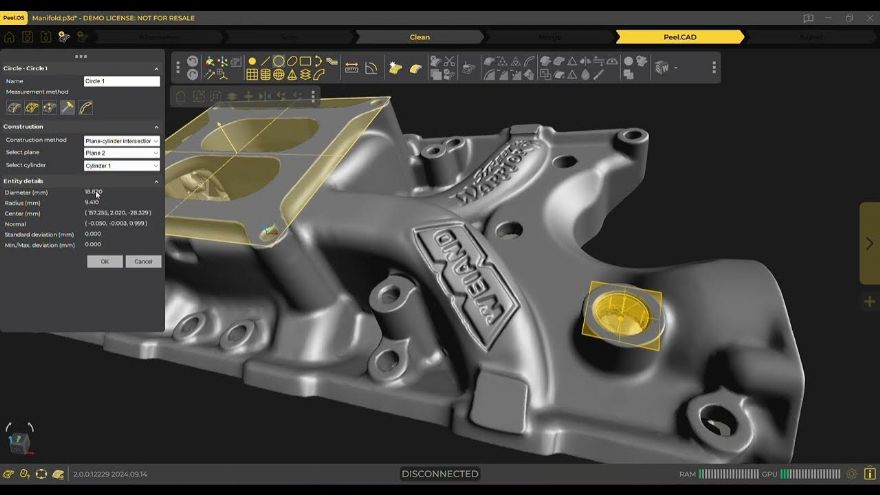Open the Select cylinder dropdown
880x495 pixels.
(122, 166)
